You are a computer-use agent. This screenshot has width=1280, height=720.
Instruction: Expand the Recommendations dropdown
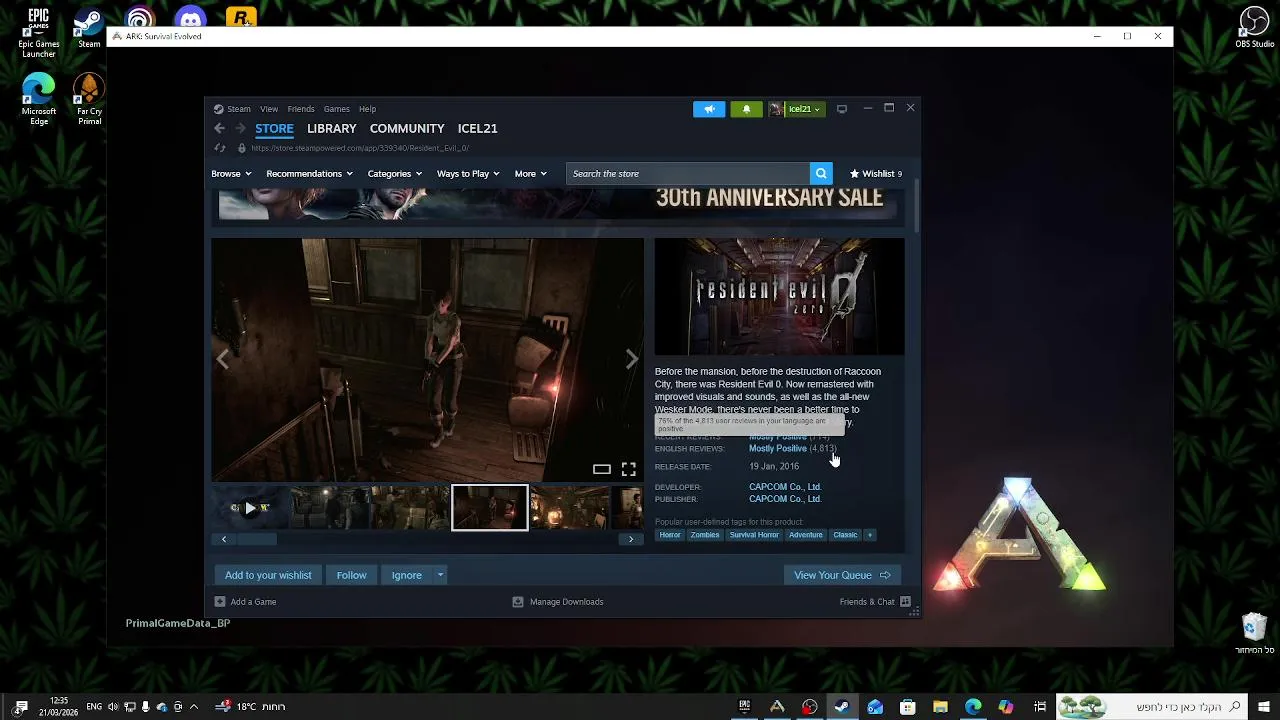coord(309,174)
